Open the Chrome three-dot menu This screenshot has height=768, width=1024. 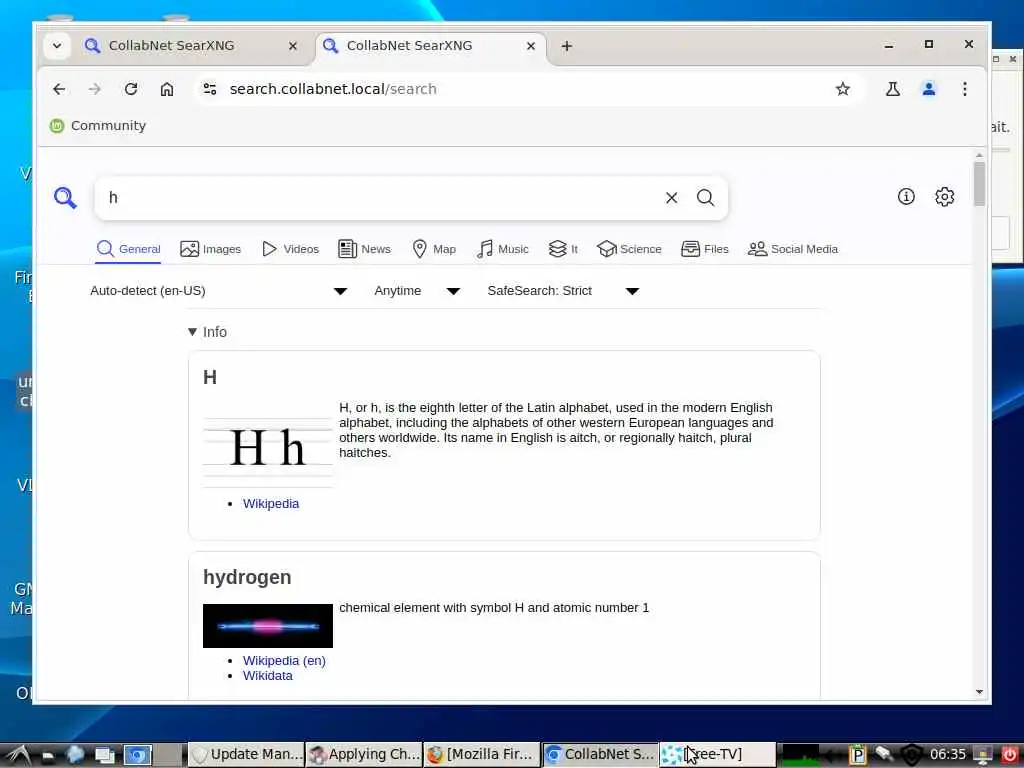pos(965,89)
